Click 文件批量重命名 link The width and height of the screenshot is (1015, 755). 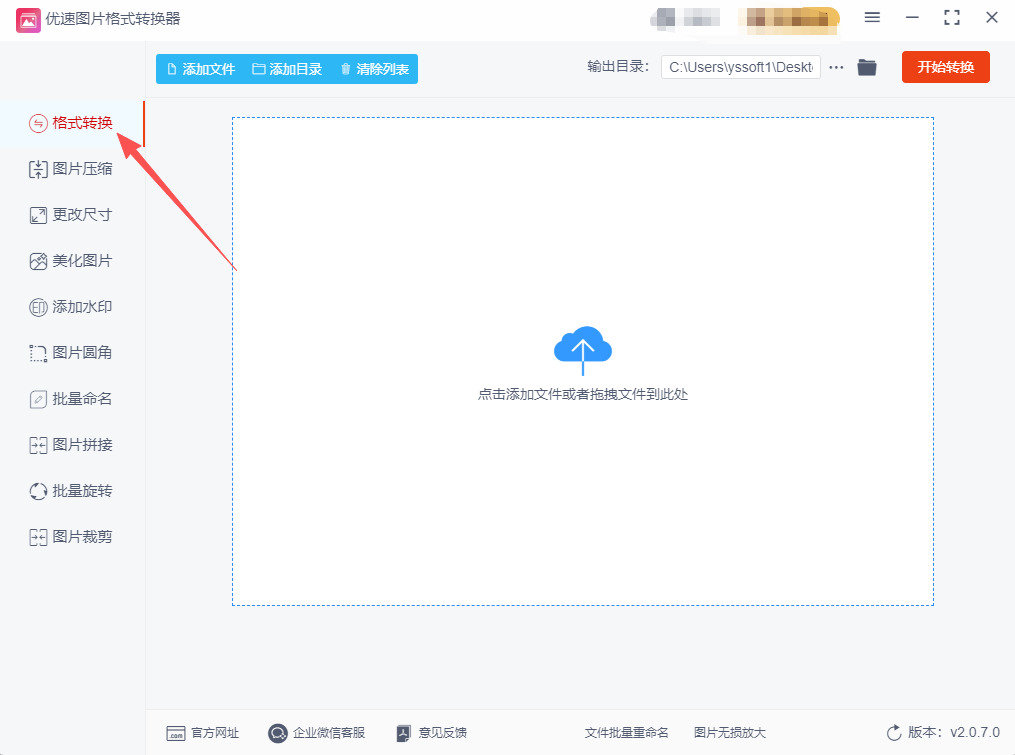[x=626, y=733]
